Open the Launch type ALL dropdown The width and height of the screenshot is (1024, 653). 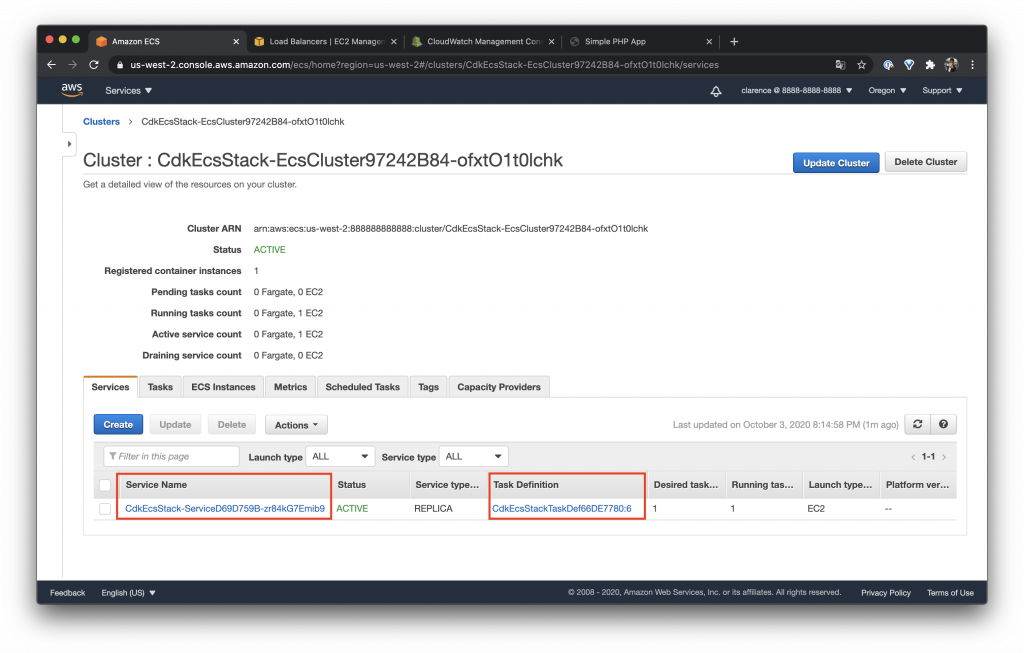tap(340, 456)
